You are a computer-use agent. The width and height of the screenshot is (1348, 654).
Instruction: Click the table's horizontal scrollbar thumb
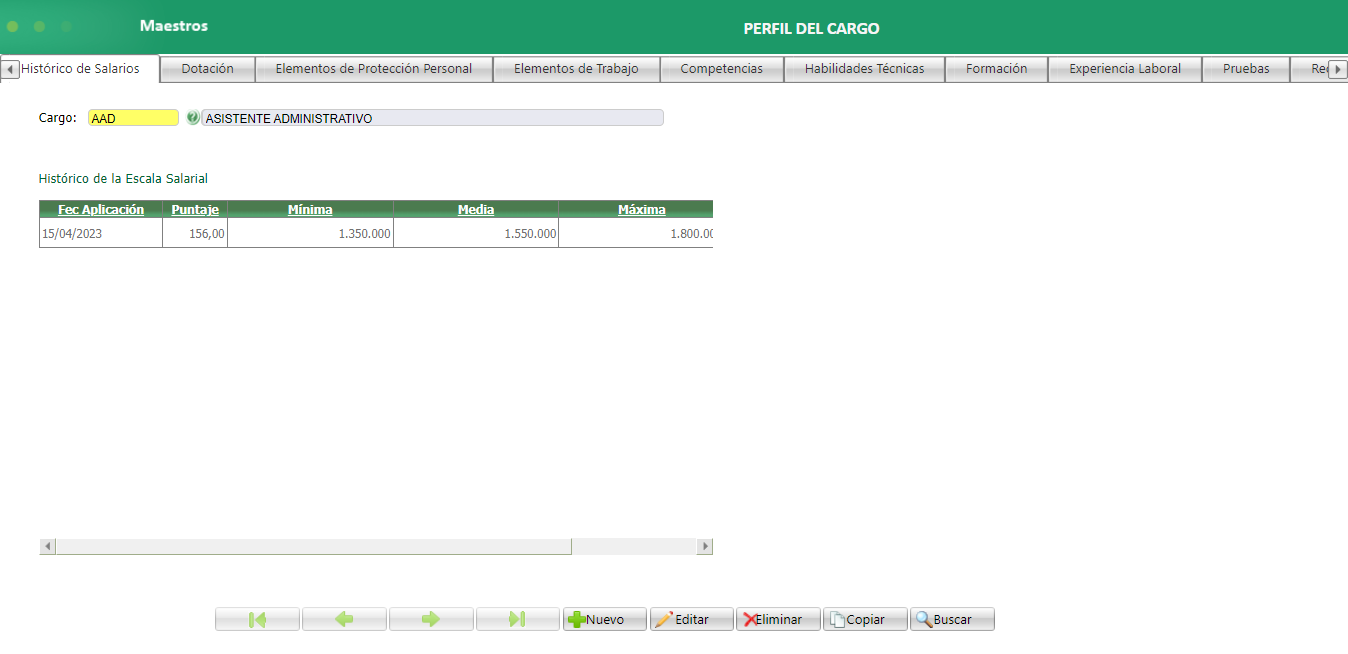click(x=313, y=546)
